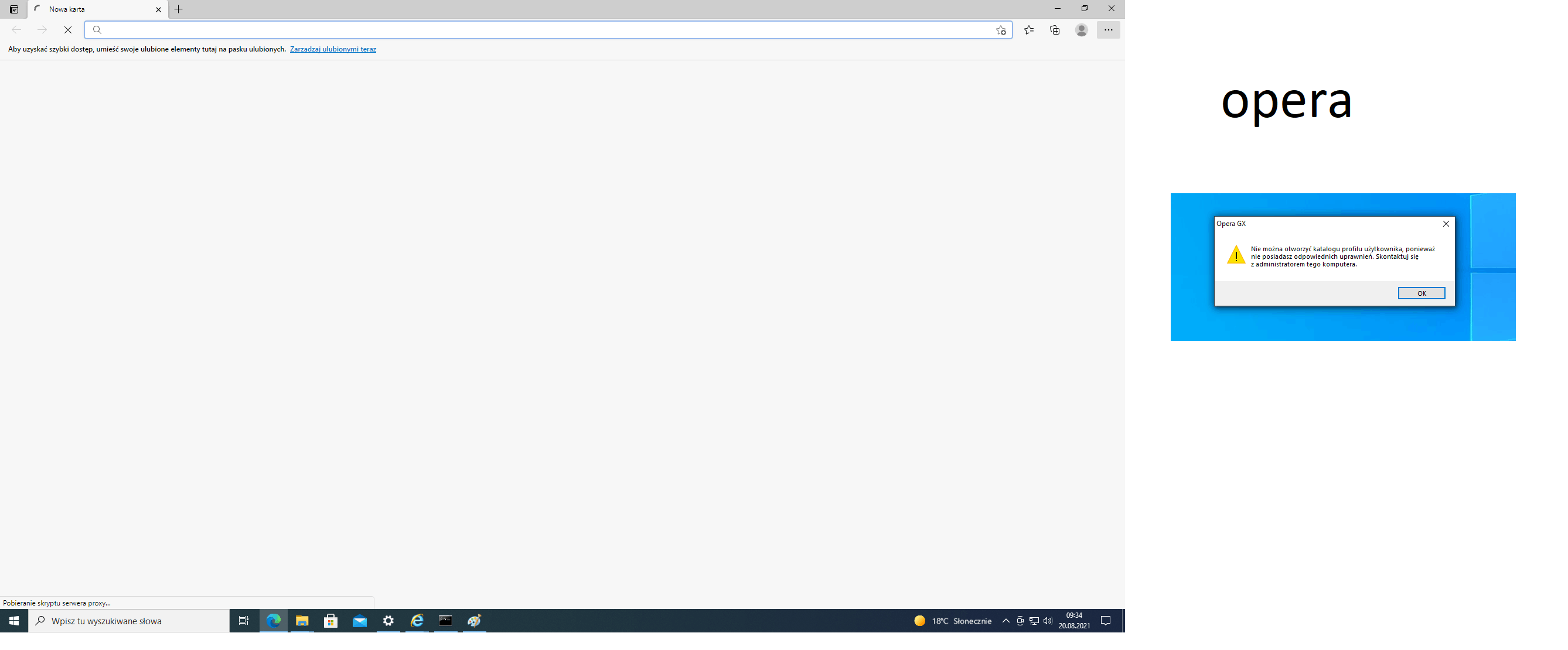Open Task View from the taskbar

pos(244,621)
